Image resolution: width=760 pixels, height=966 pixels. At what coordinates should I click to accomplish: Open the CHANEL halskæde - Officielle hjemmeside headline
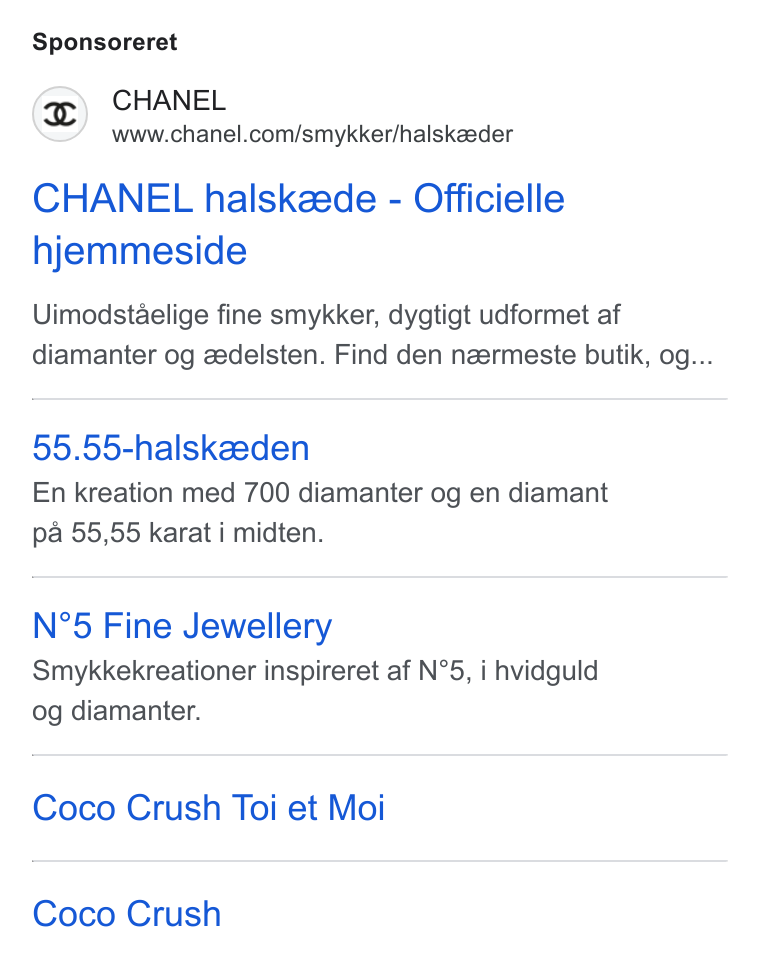(298, 224)
